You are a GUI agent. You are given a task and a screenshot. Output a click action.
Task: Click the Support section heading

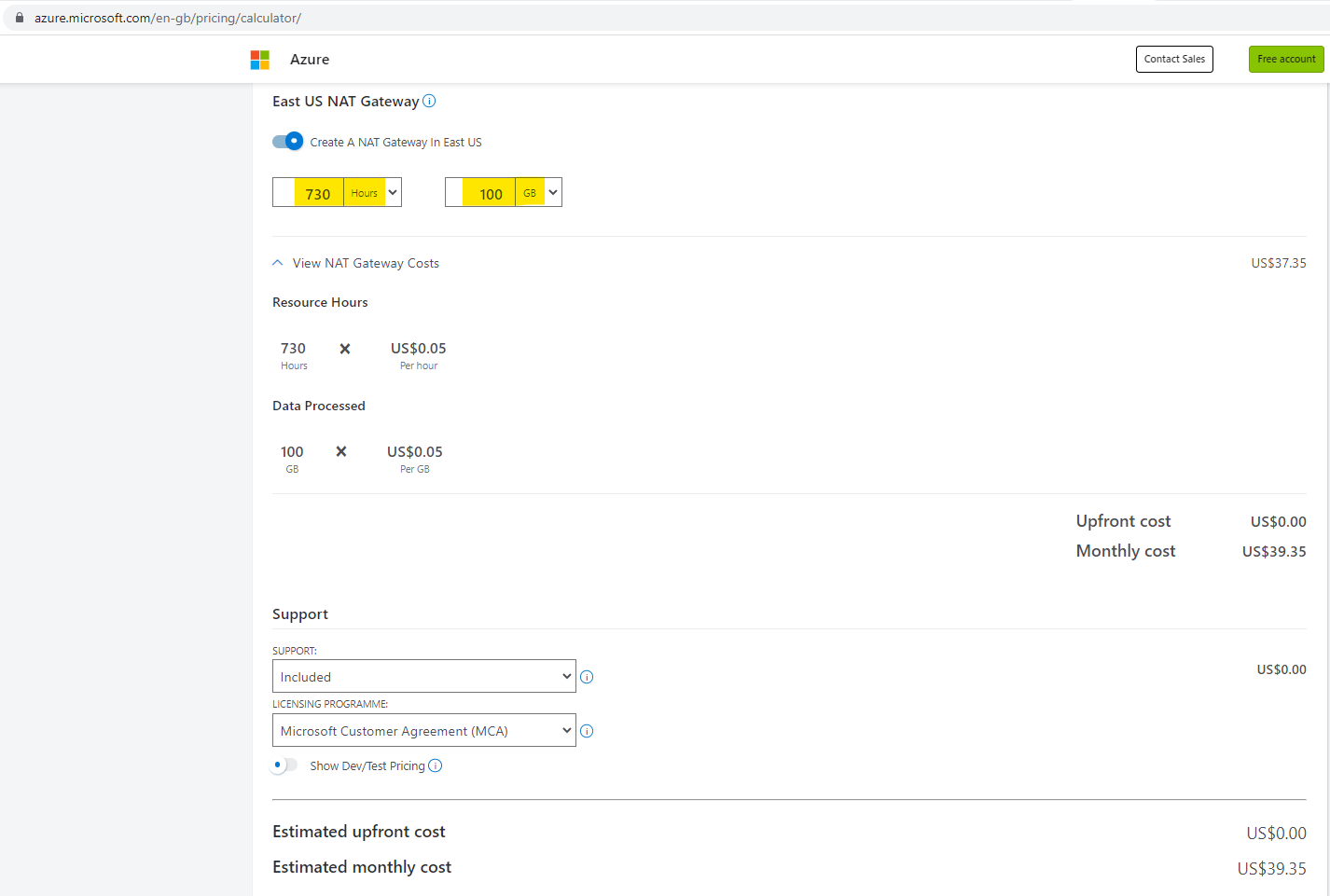(x=300, y=613)
